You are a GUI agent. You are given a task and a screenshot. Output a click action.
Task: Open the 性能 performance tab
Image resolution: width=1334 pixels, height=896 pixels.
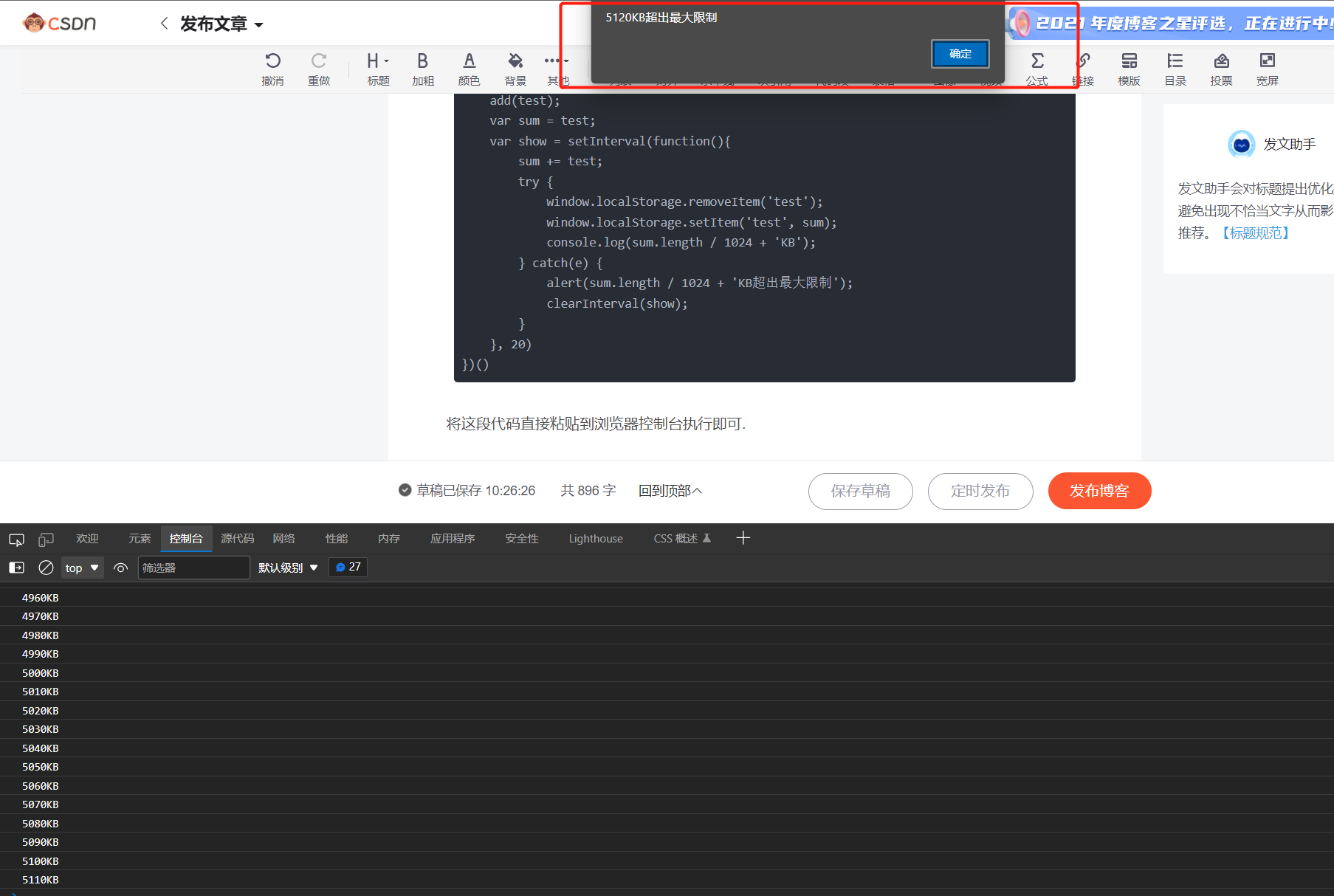337,539
